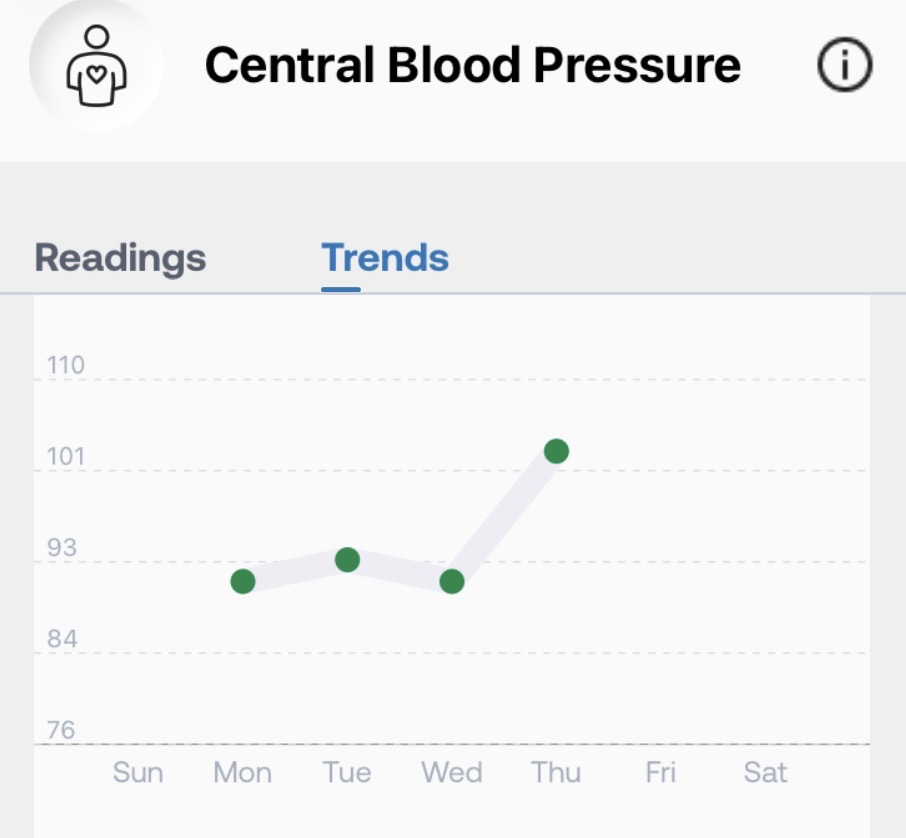This screenshot has width=906, height=838.
Task: Open the info icon next to title
Action: pyautogui.click(x=845, y=66)
